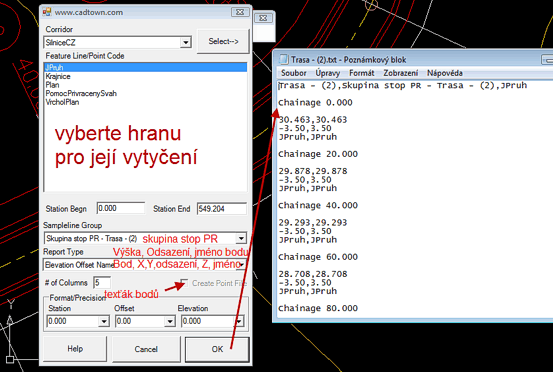Expand the Elevation precision dropdown
The height and width of the screenshot is (372, 553).
239,321
